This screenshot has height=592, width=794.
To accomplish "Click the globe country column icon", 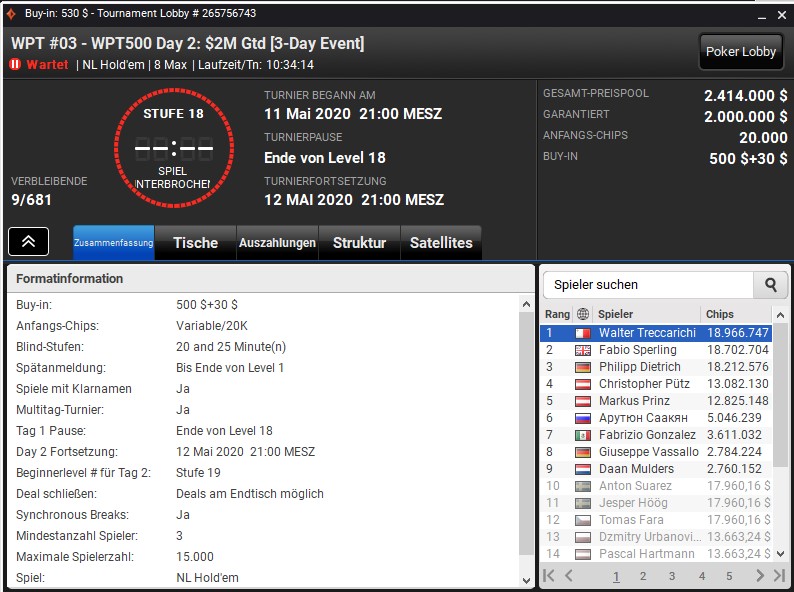I will click(583, 314).
